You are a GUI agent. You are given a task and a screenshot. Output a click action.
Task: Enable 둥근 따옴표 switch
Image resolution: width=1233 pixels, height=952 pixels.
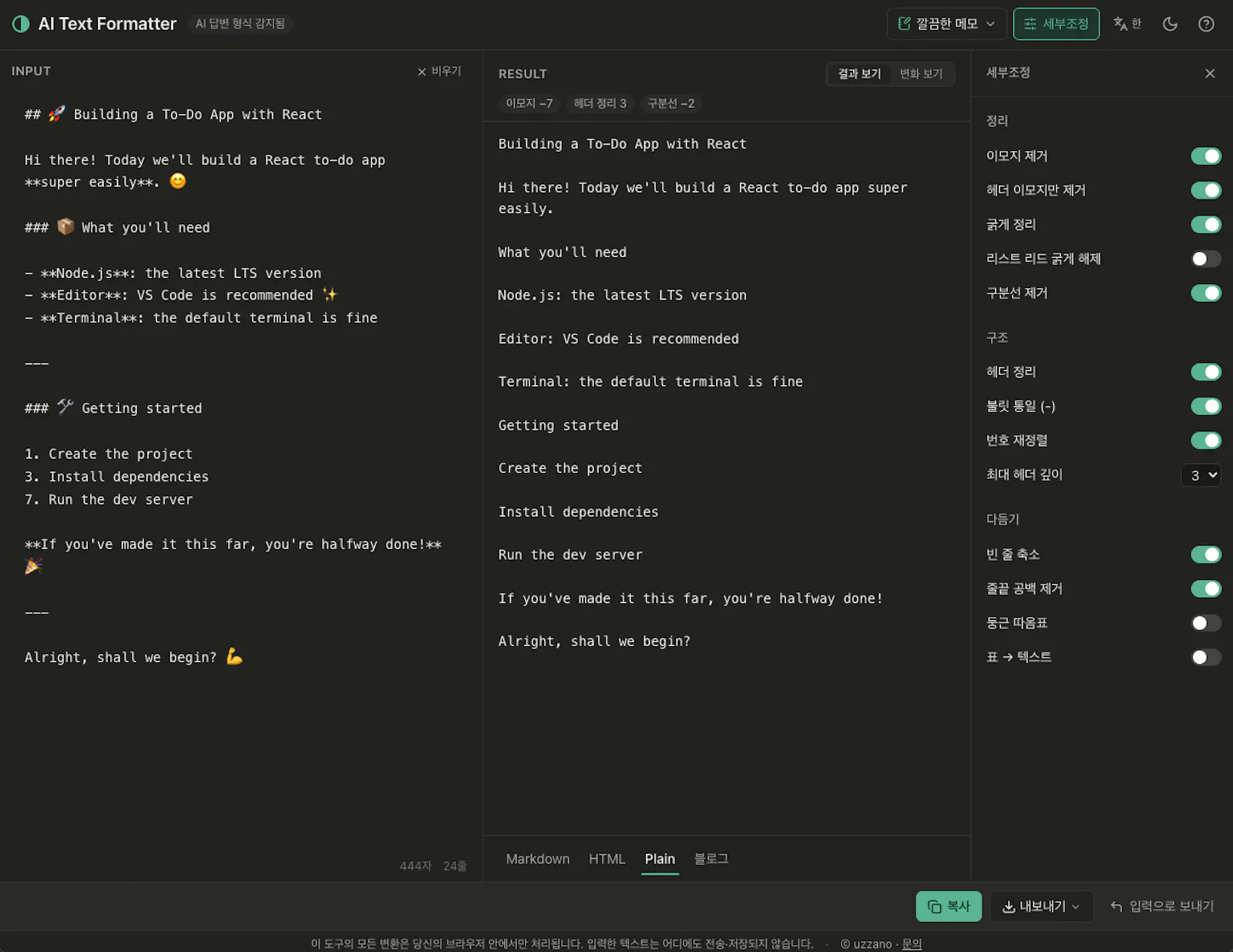coord(1206,623)
